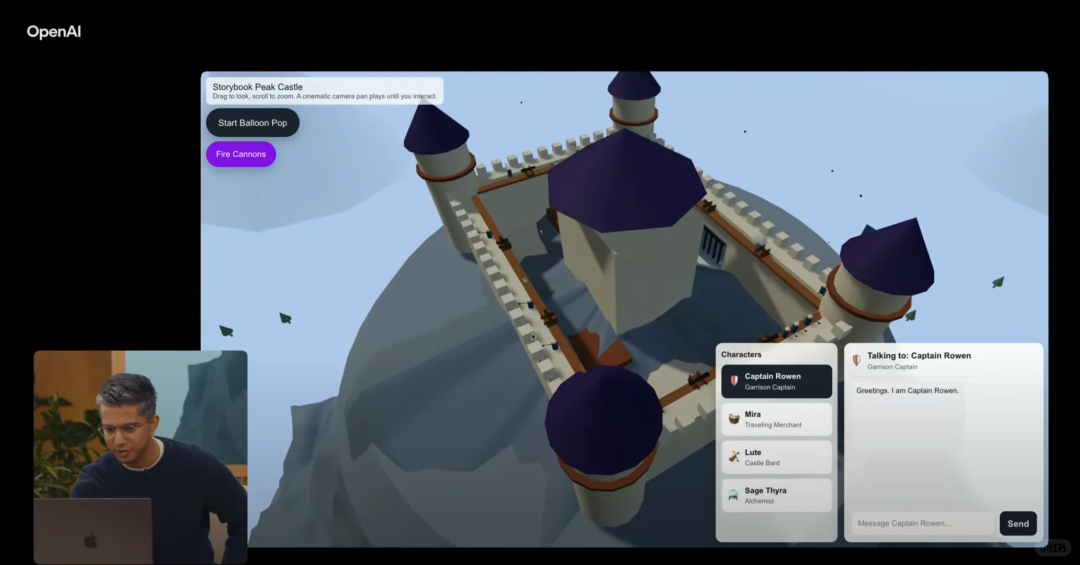Select Mira the Traveling Merchant

777,419
